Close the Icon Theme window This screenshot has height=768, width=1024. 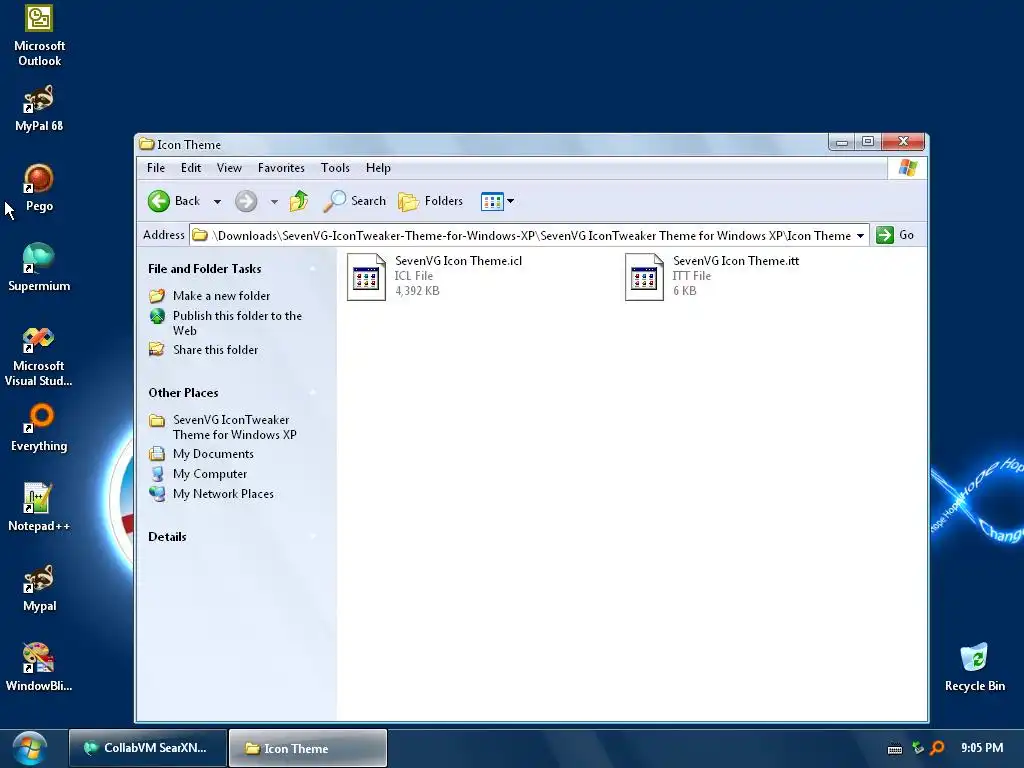[x=903, y=142]
